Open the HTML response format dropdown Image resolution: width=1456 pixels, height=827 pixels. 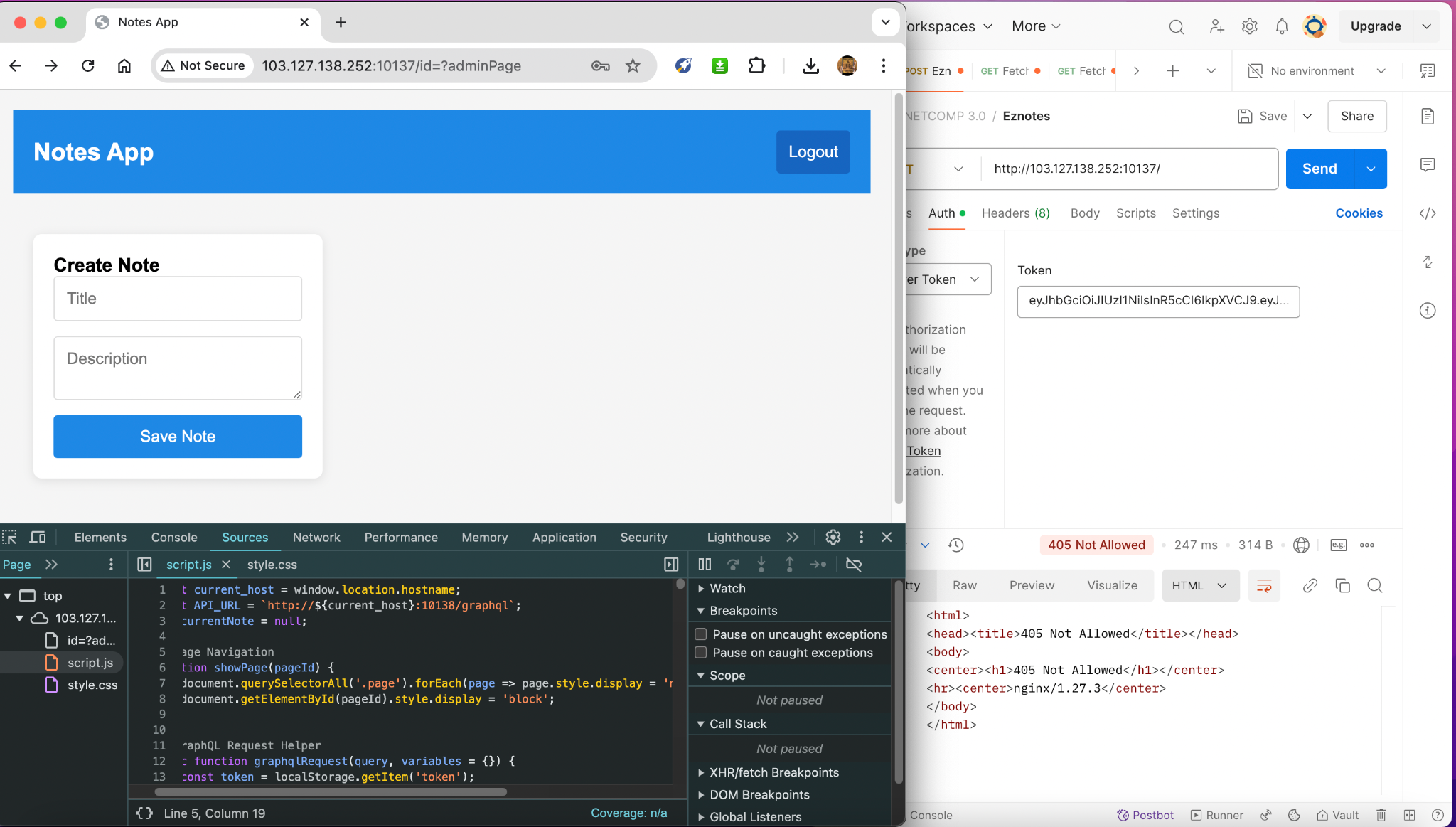pos(1200,585)
